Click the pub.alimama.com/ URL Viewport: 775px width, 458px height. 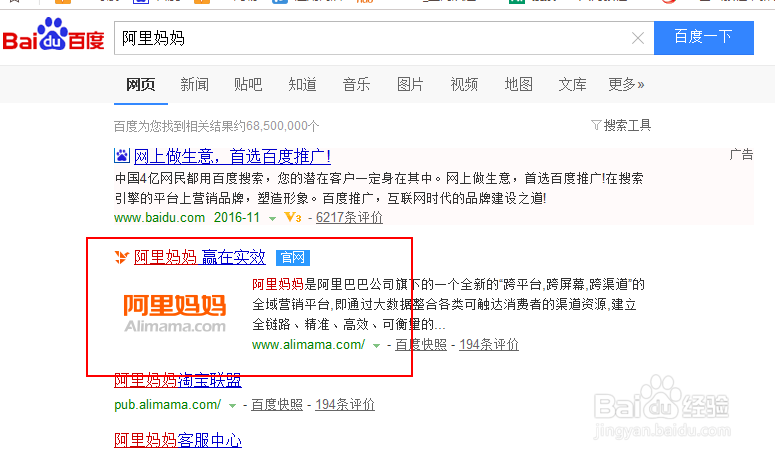point(168,405)
